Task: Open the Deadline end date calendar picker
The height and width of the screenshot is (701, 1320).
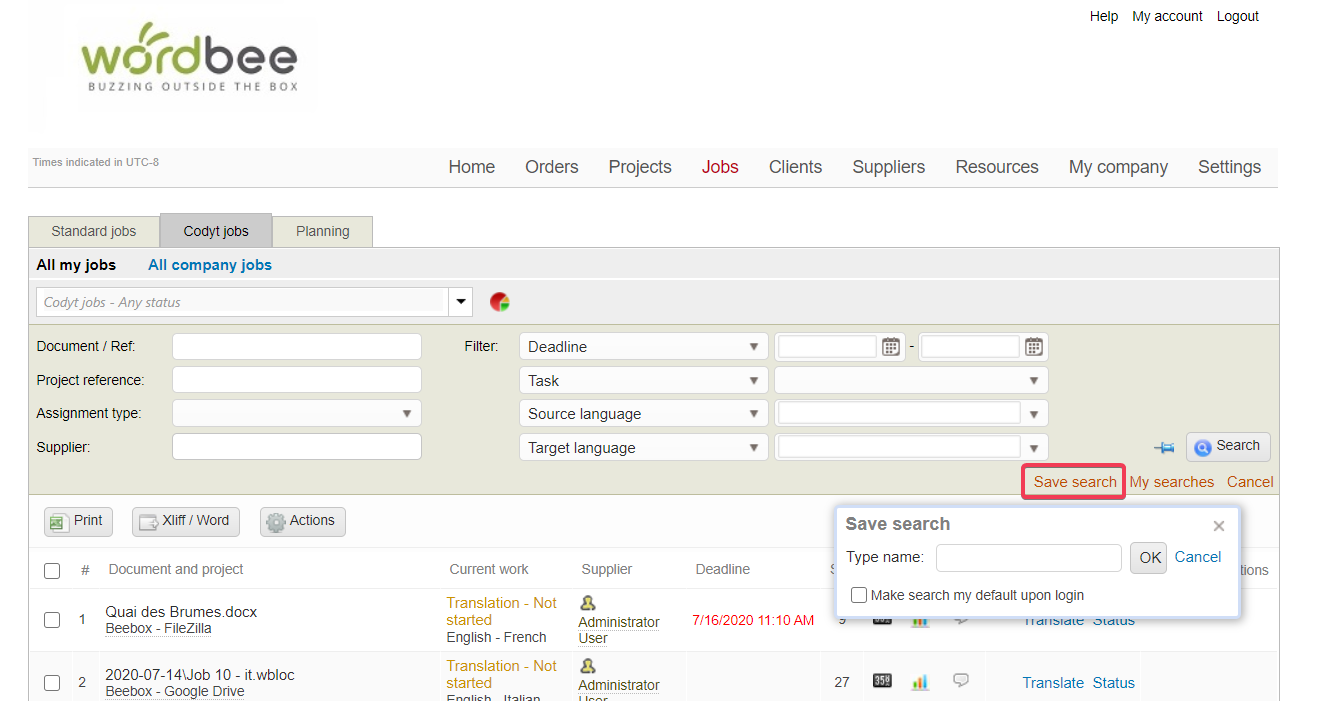Action: pos(1033,347)
